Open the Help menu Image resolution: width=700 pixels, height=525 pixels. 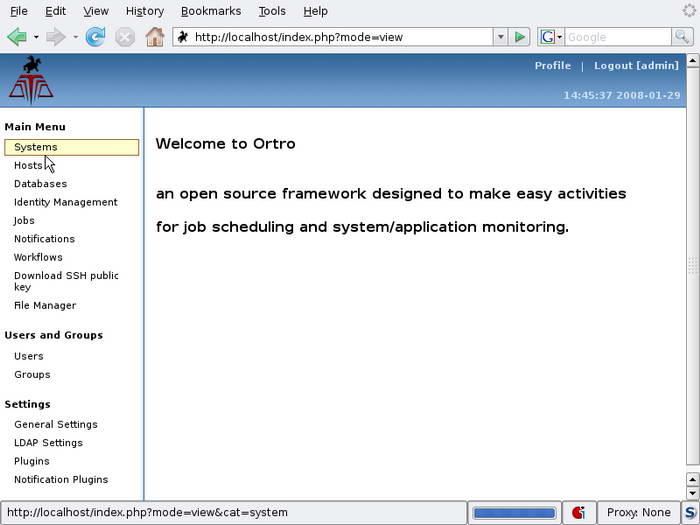tap(316, 11)
